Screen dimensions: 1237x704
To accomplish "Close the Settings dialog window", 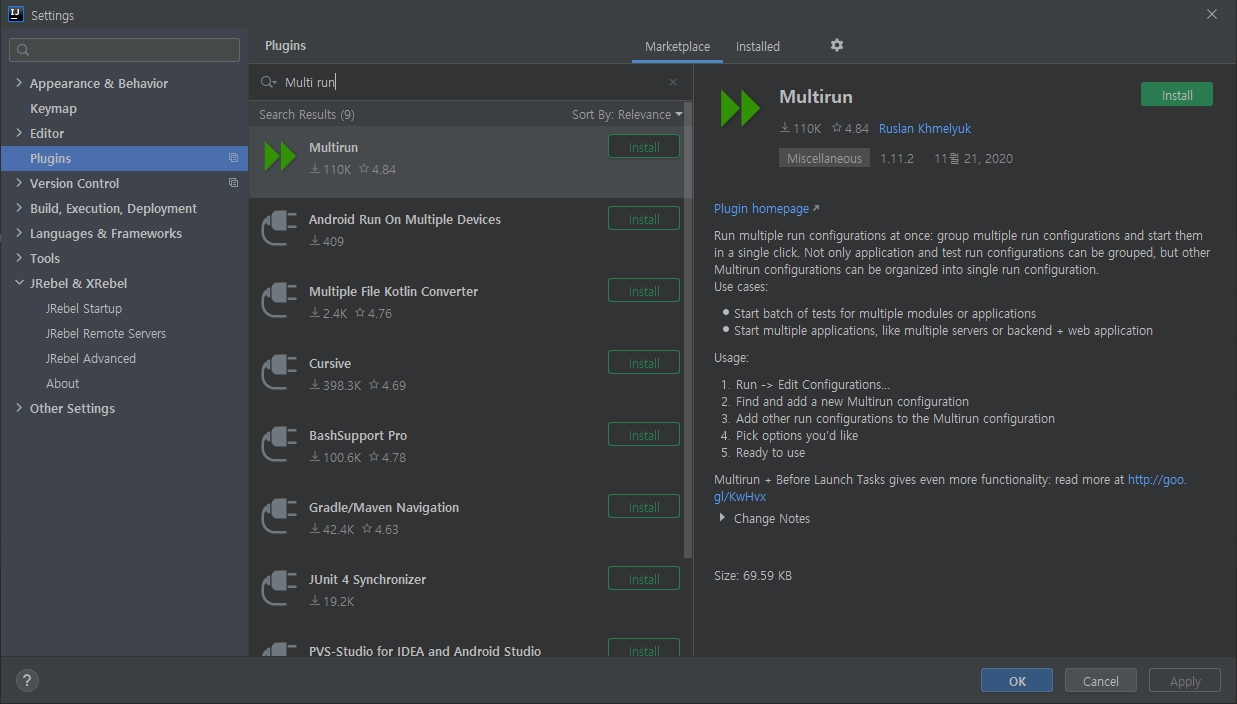I will [1212, 15].
